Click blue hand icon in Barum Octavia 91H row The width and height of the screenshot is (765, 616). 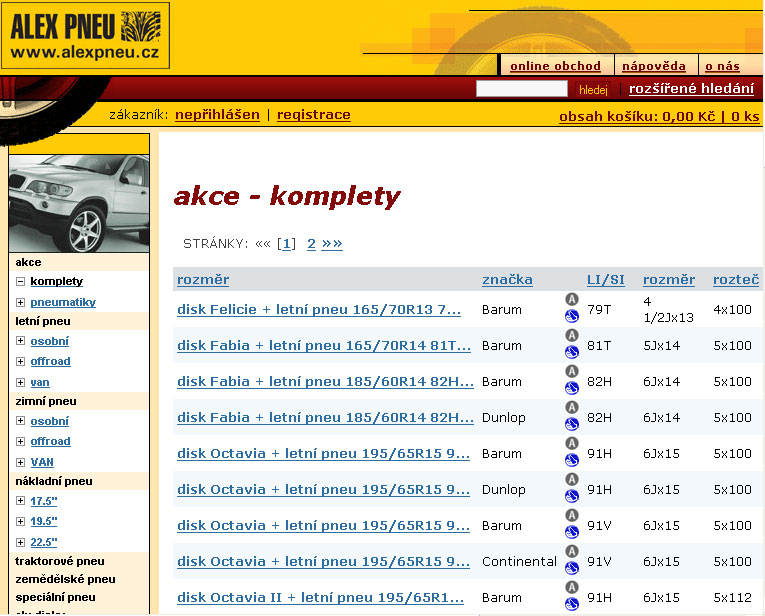(x=572, y=460)
